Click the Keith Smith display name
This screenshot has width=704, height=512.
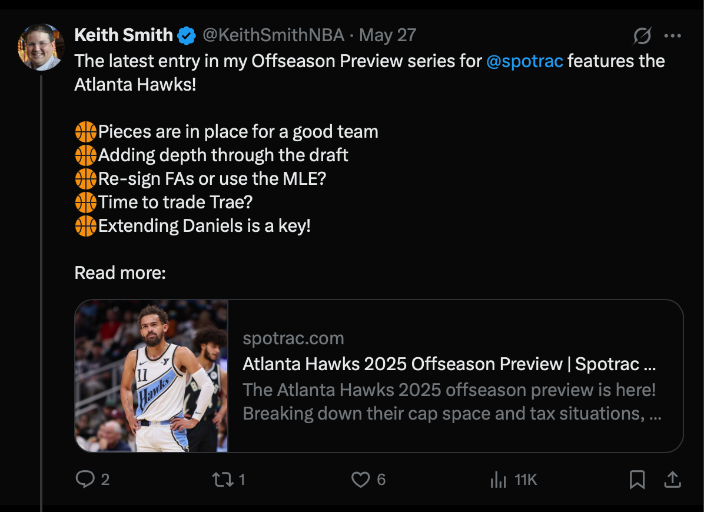(123, 36)
